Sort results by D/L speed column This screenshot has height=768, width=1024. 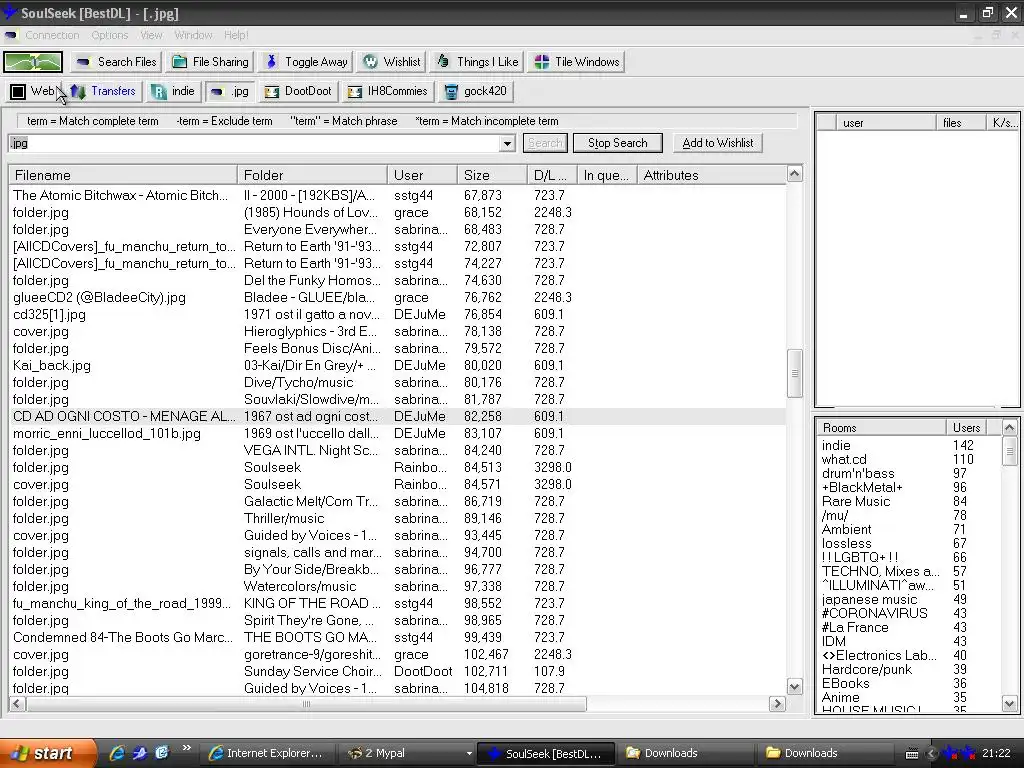552,175
